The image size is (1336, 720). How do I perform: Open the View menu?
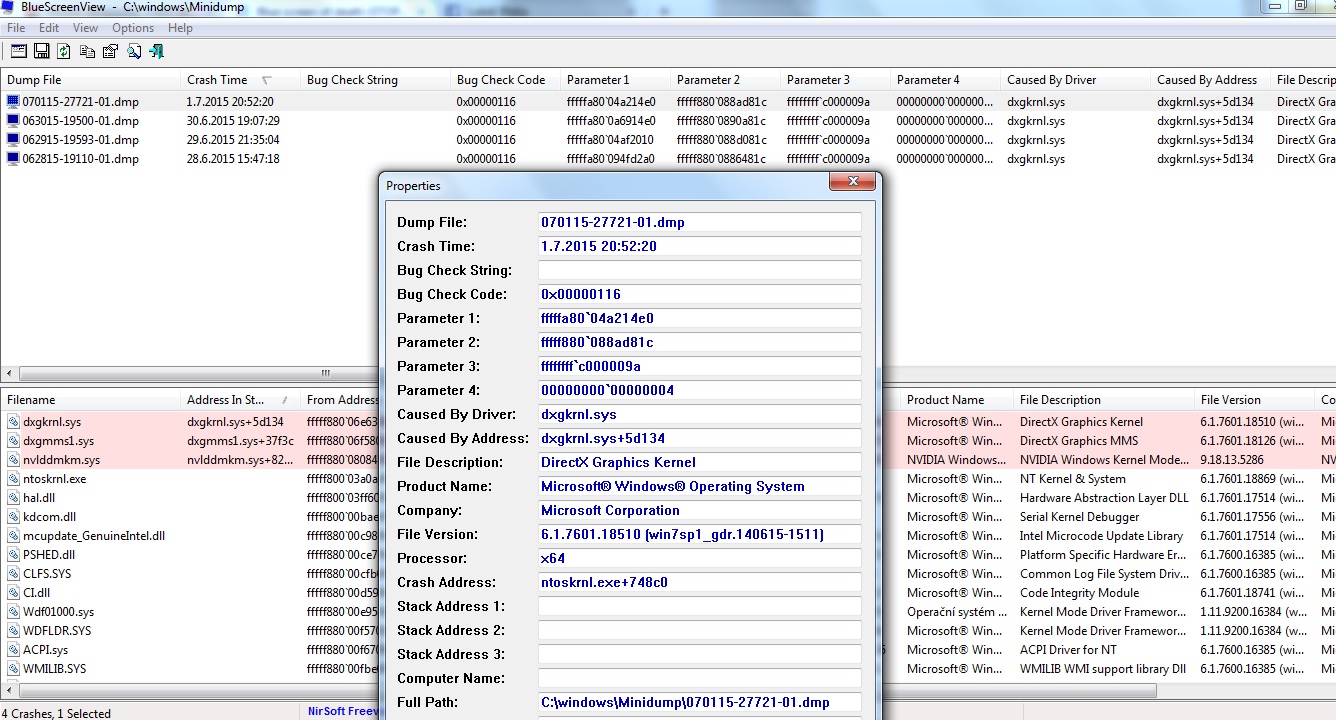pos(86,28)
